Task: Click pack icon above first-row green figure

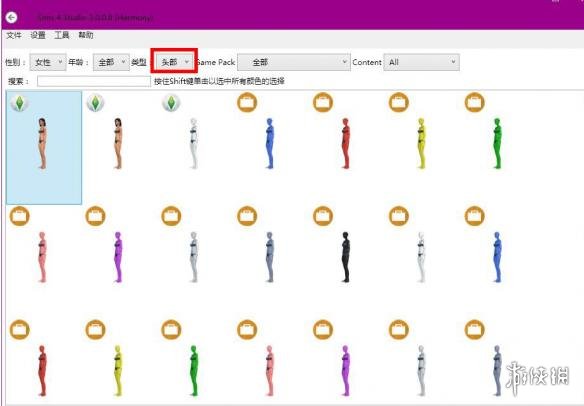Action: 474,102
